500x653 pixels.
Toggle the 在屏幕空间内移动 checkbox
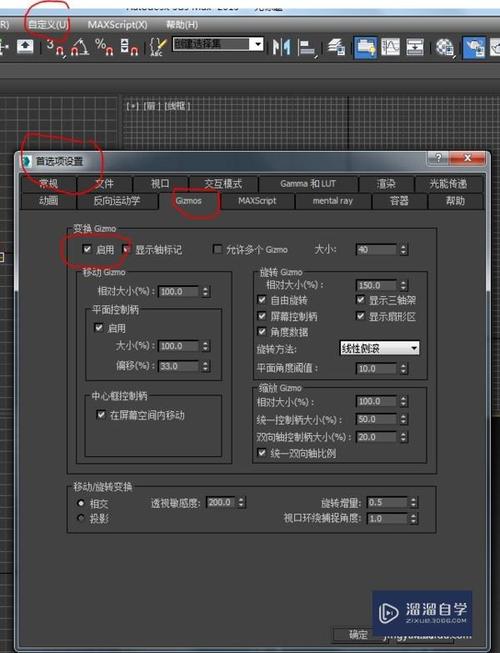101,414
